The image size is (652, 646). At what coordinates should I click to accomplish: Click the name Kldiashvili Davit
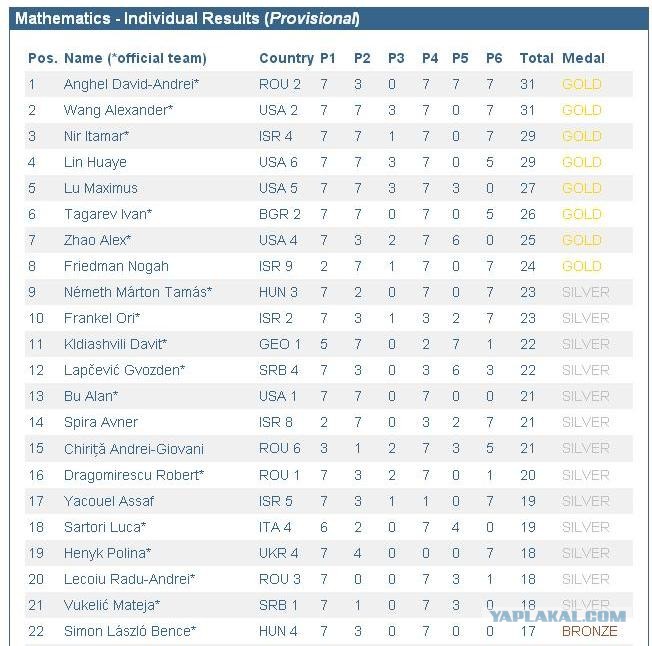coord(115,344)
